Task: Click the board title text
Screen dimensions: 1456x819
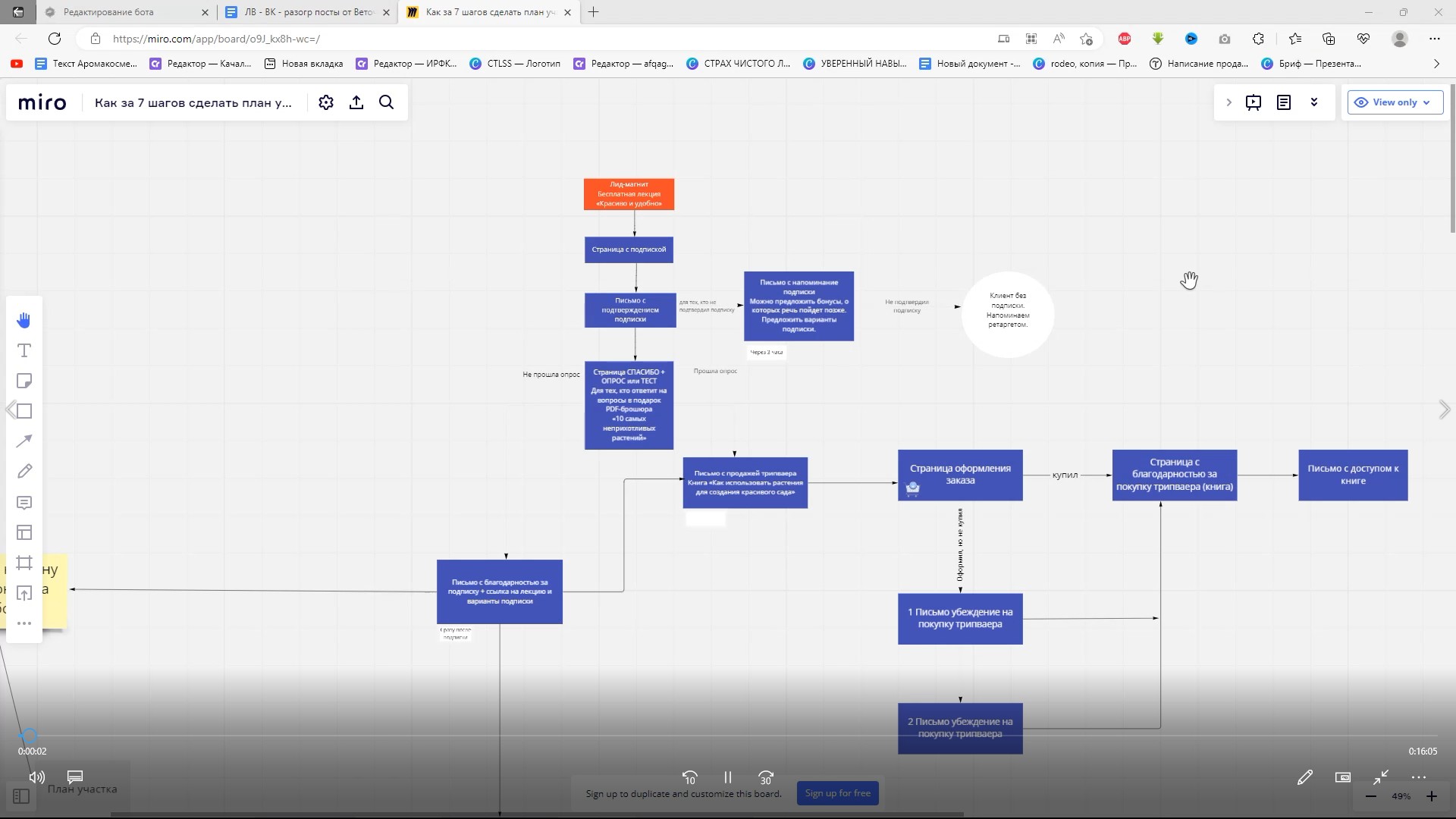Action: 193,102
